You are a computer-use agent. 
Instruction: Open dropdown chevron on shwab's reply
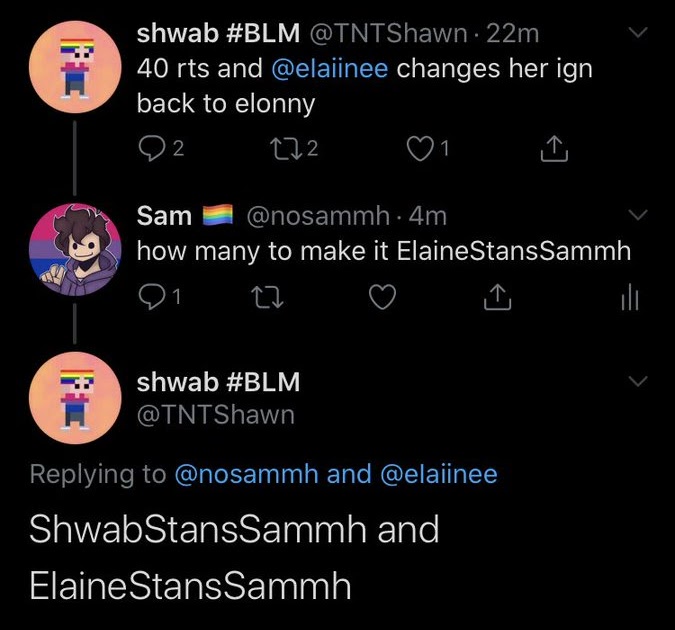(x=638, y=381)
